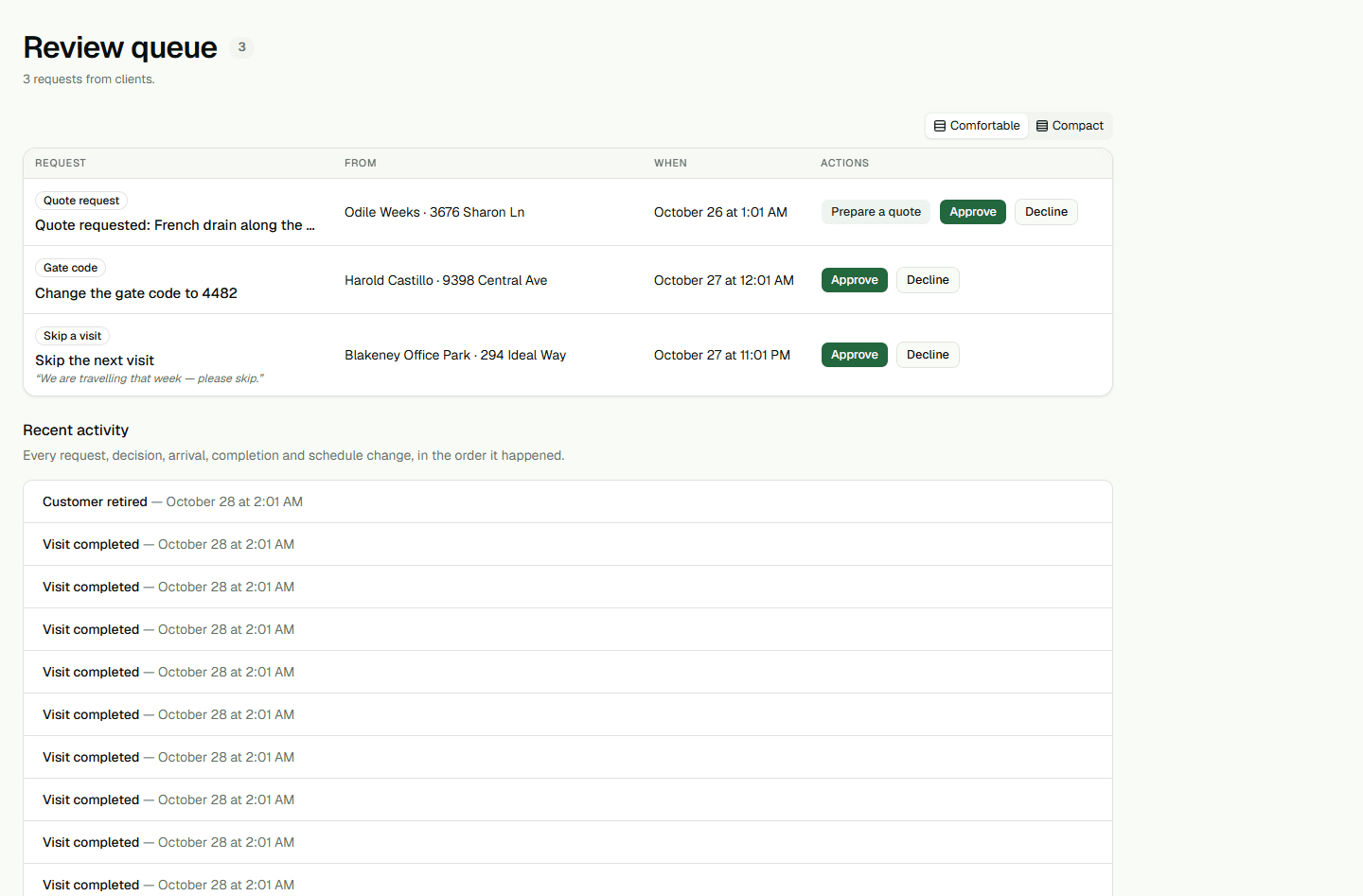Viewport: 1363px width, 896px height.
Task: Approve Blakeney Office Park skip visit
Action: pyautogui.click(x=855, y=355)
